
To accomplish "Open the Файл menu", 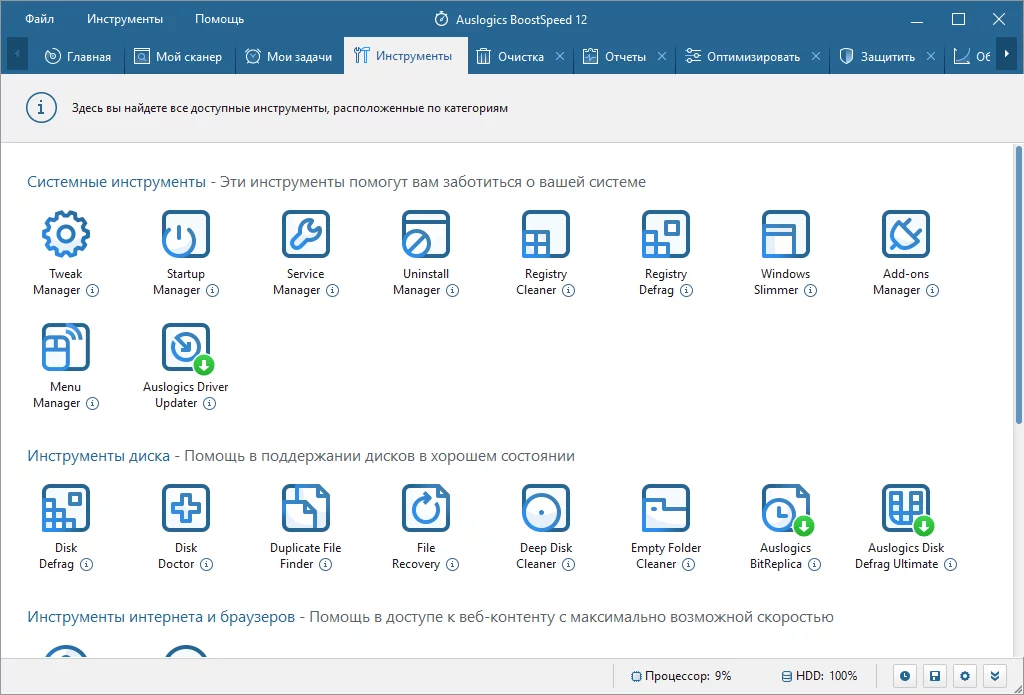I will click(40, 19).
